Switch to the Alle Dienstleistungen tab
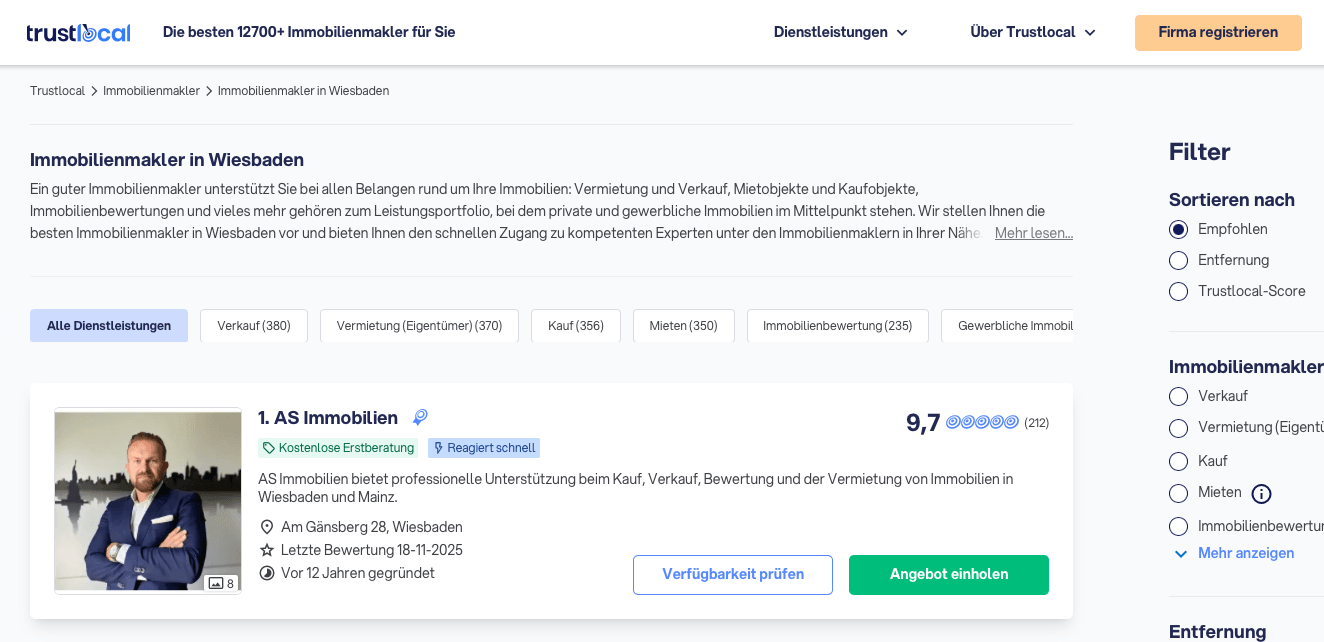The image size is (1324, 642). [x=109, y=325]
